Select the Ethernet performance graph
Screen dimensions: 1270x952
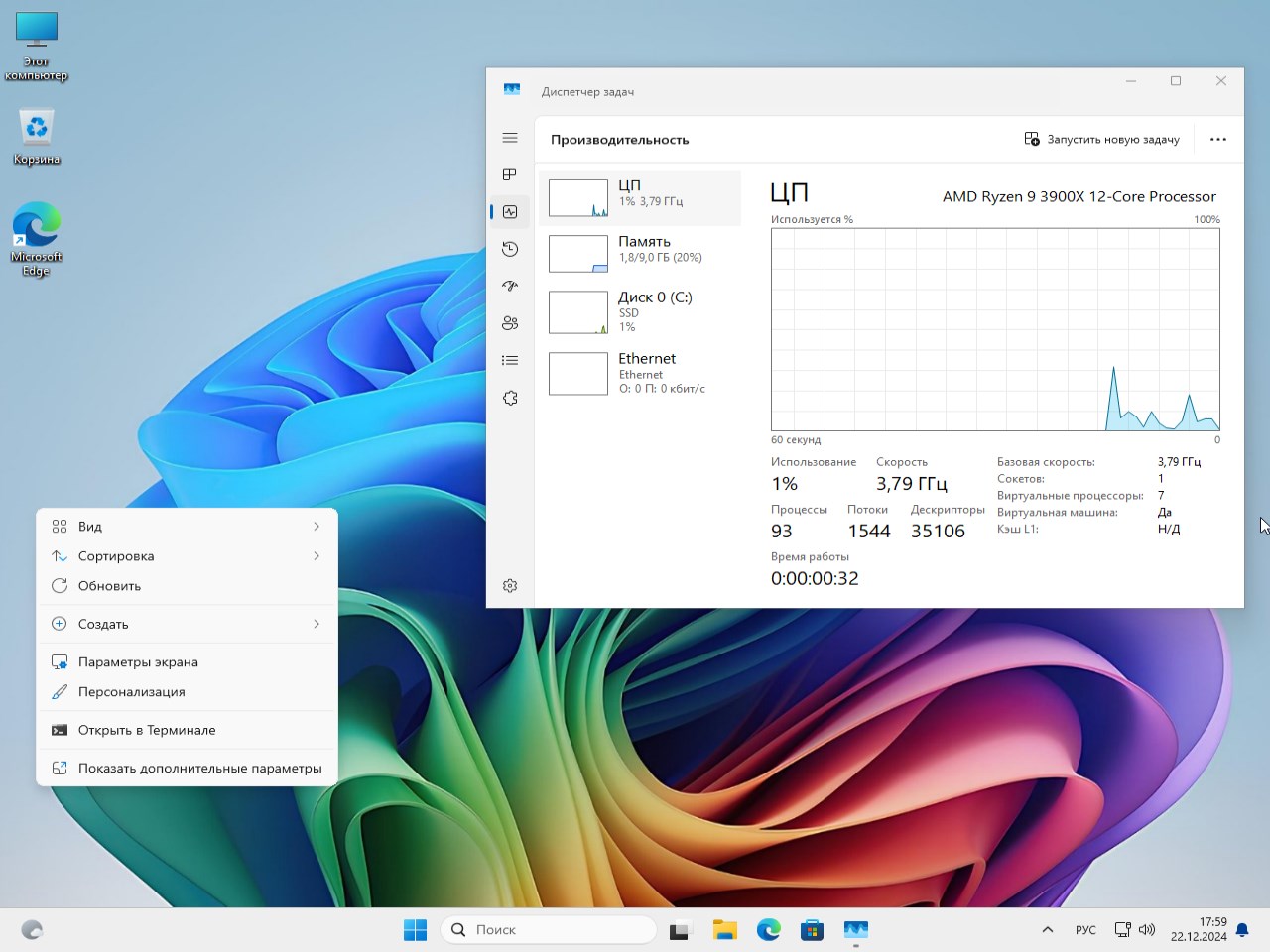640,373
